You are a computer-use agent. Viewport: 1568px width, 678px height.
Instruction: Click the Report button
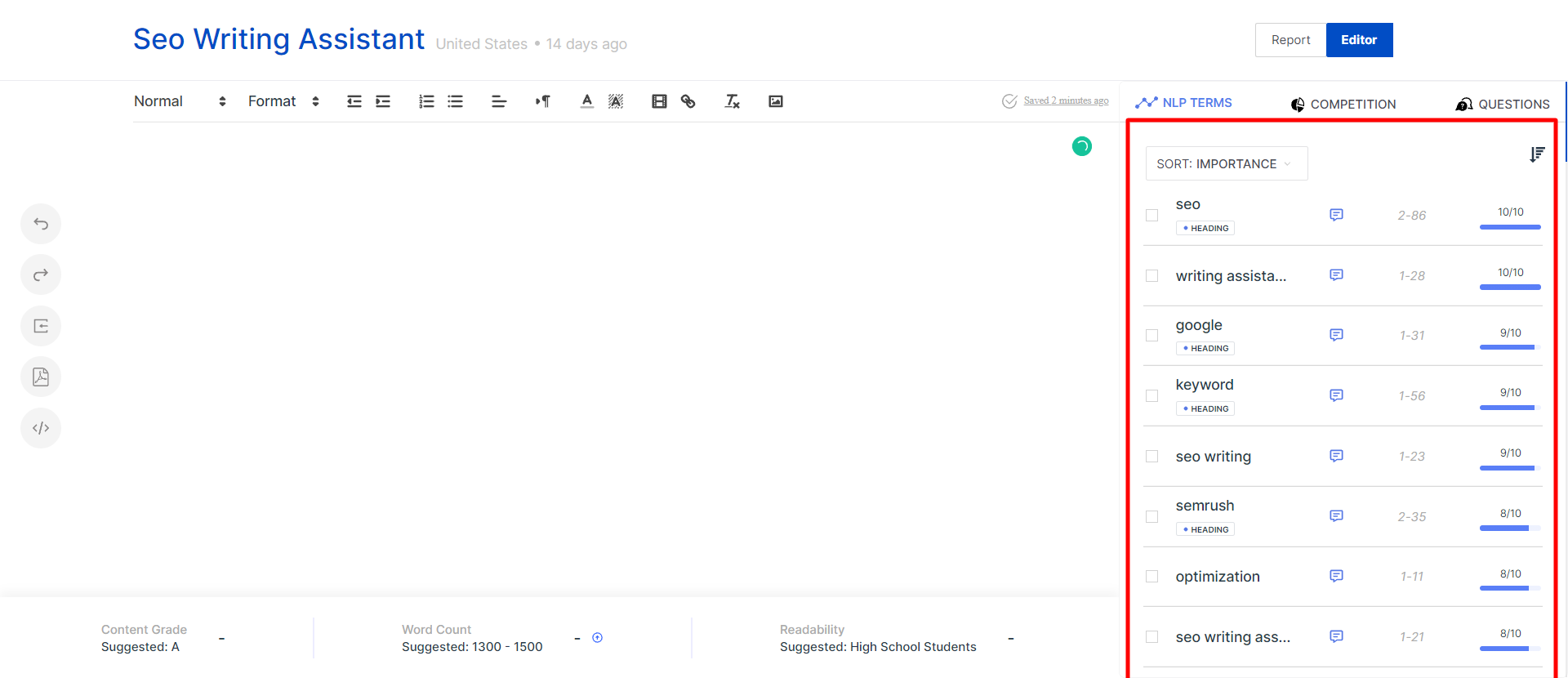coord(1290,40)
